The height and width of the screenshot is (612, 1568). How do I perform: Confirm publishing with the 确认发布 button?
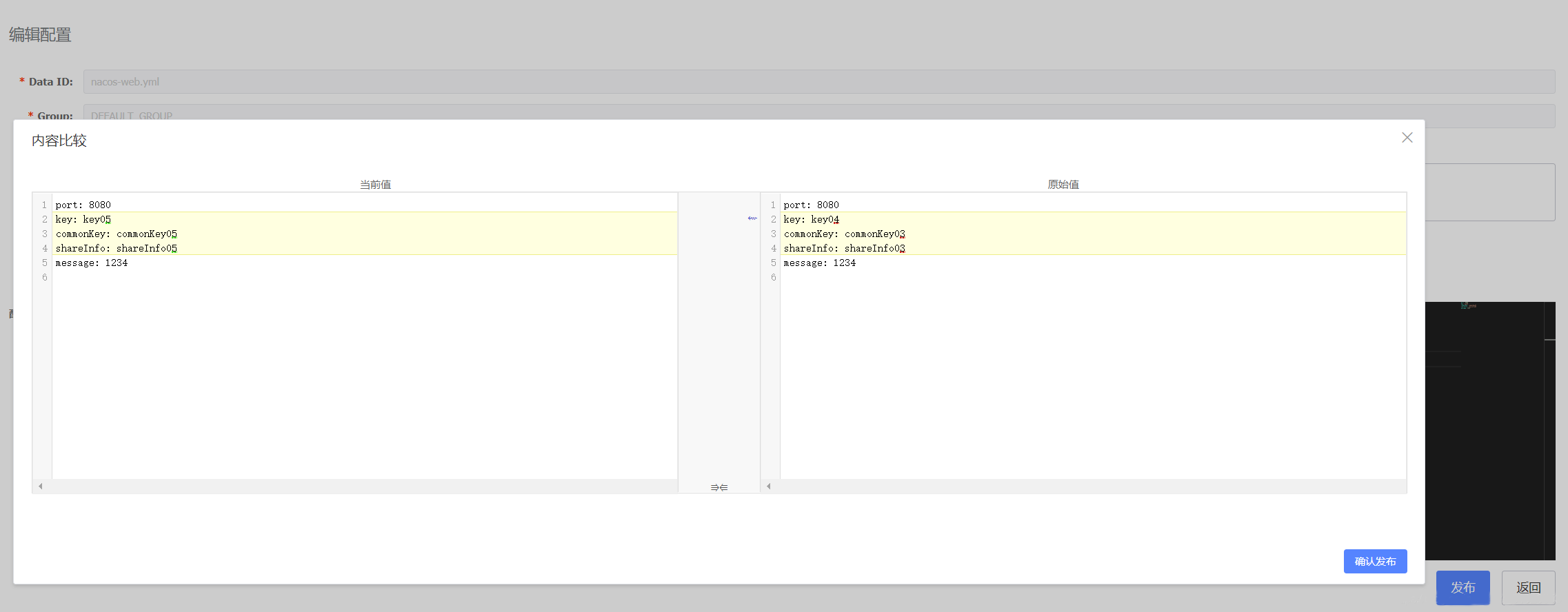click(1374, 561)
